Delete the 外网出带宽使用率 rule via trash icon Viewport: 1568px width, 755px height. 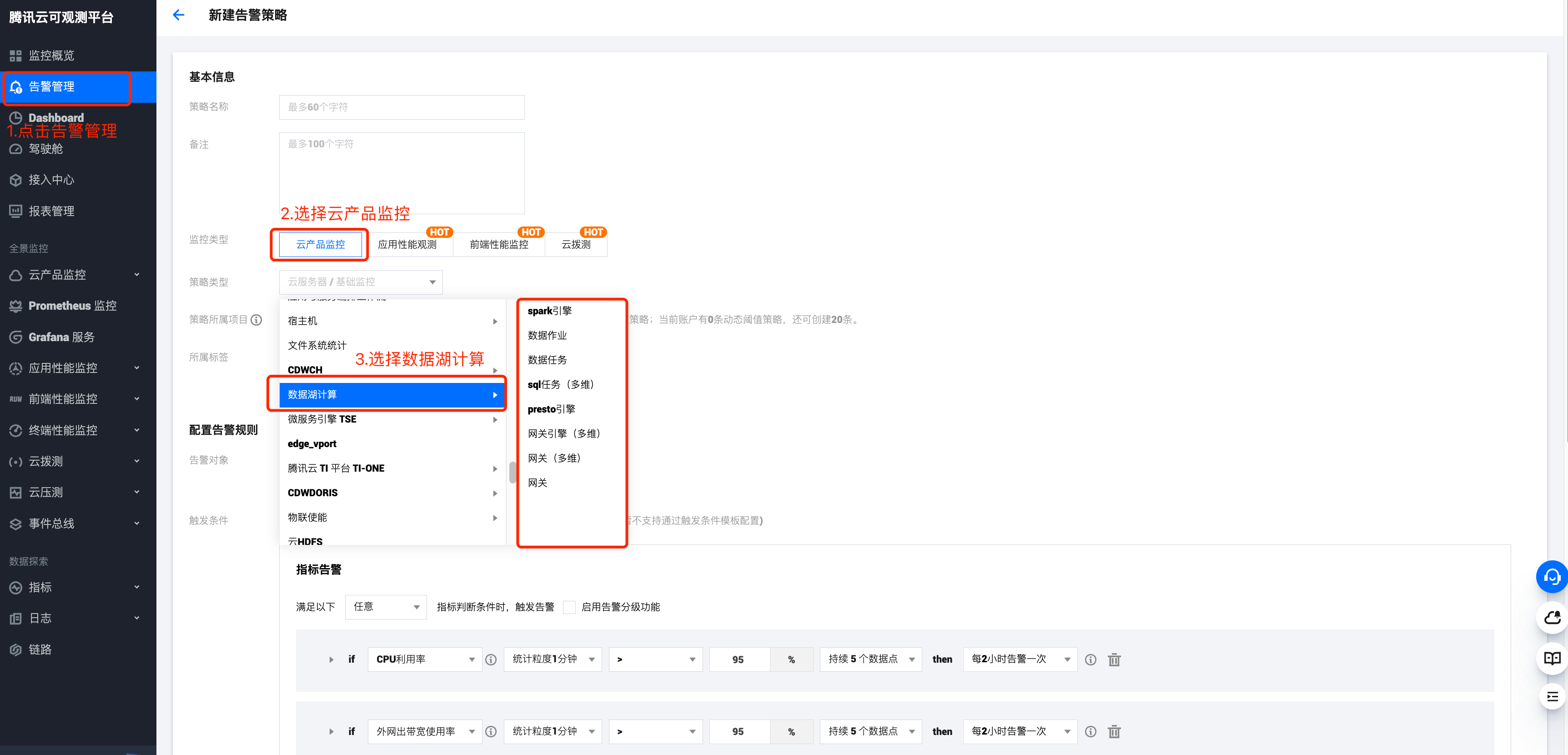[1114, 731]
